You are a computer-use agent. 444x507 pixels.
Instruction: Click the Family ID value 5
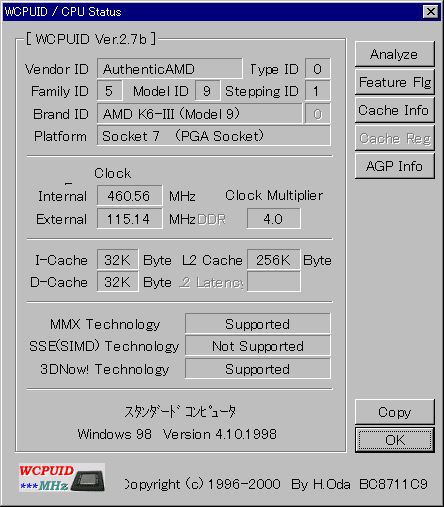(110, 91)
